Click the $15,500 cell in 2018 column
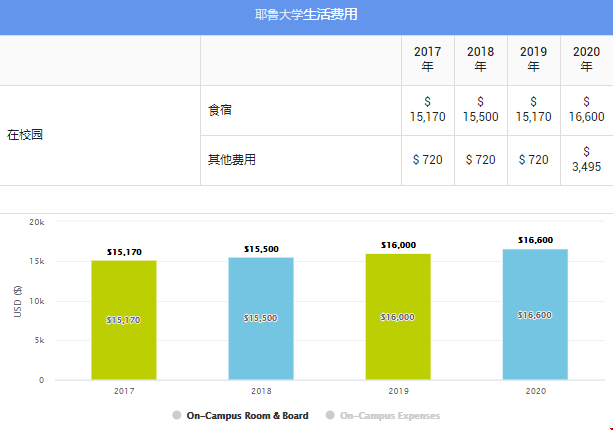Image resolution: width=613 pixels, height=430 pixels. (x=480, y=110)
